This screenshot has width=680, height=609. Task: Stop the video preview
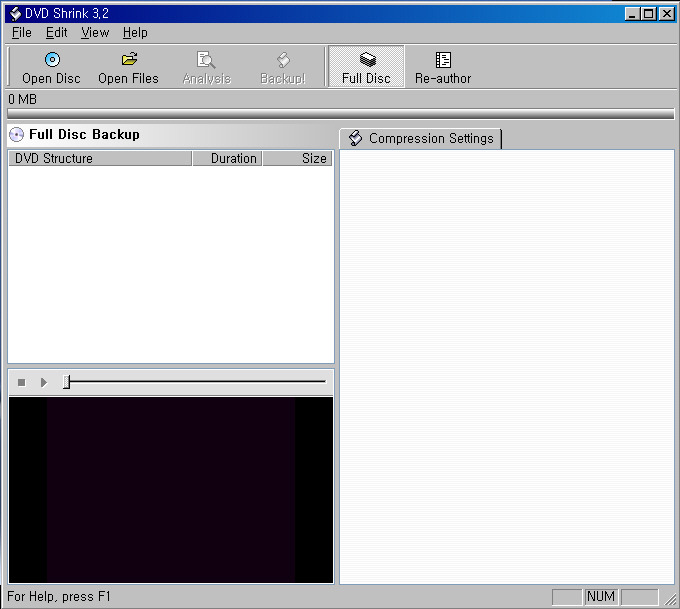pos(22,383)
